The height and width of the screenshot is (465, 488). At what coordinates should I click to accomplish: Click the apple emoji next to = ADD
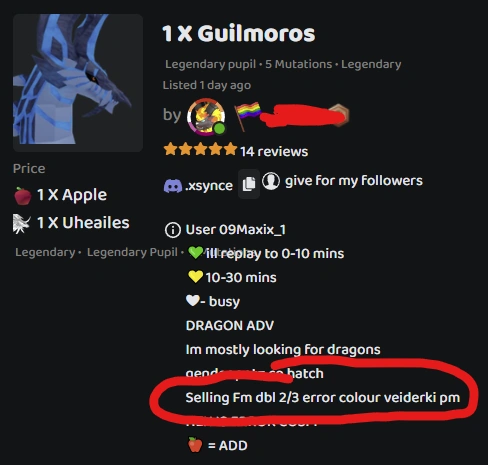(x=195, y=445)
